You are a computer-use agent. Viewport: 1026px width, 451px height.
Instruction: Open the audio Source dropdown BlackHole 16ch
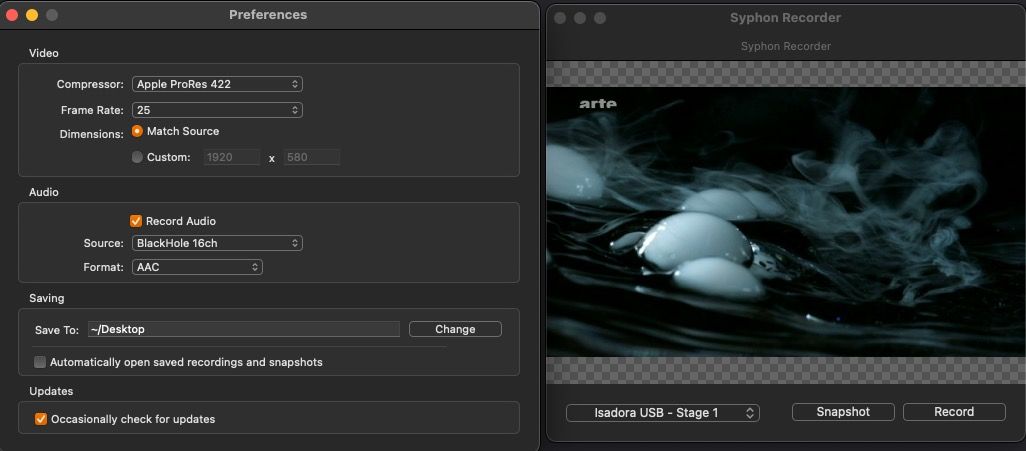tap(217, 243)
